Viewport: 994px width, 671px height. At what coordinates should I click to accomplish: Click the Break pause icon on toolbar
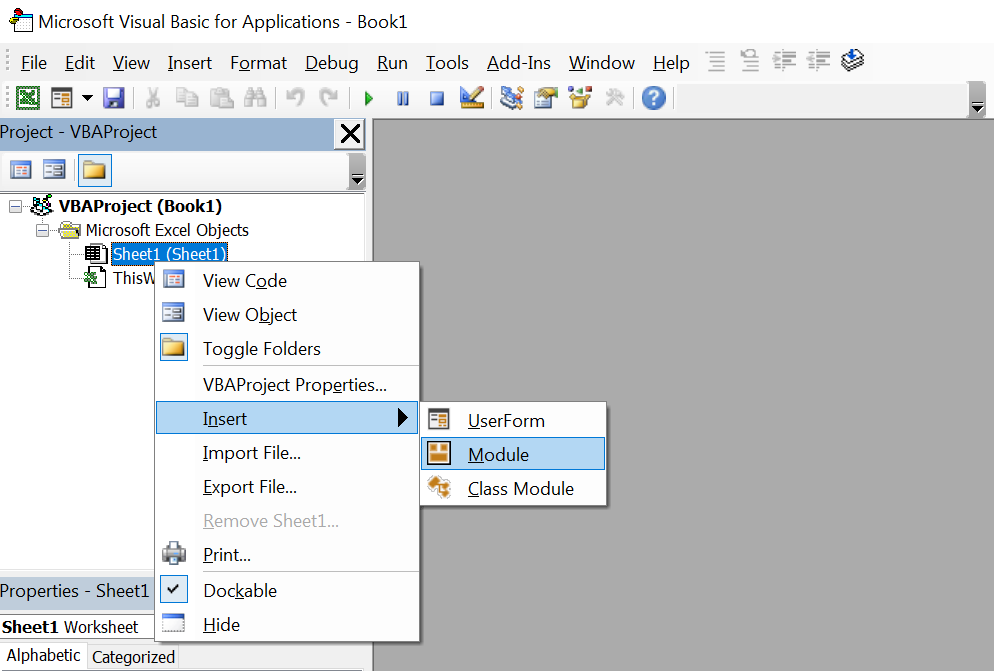click(404, 98)
